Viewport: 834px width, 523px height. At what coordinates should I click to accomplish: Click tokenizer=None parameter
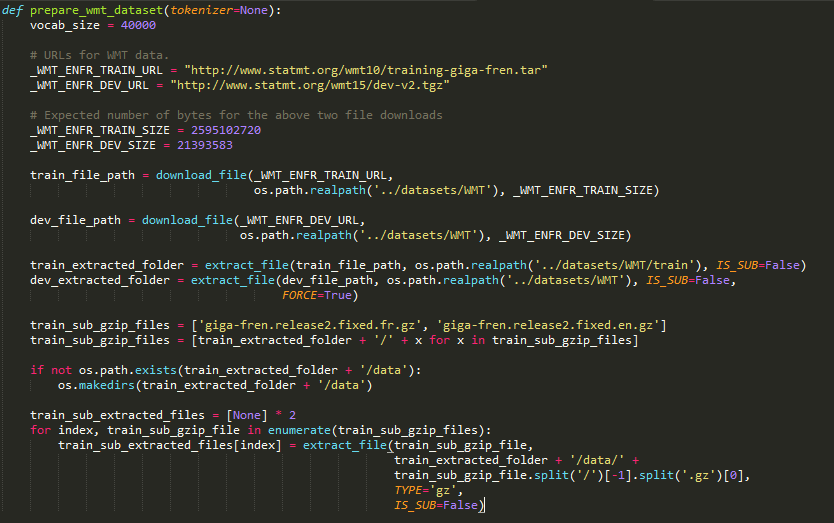tap(219, 11)
